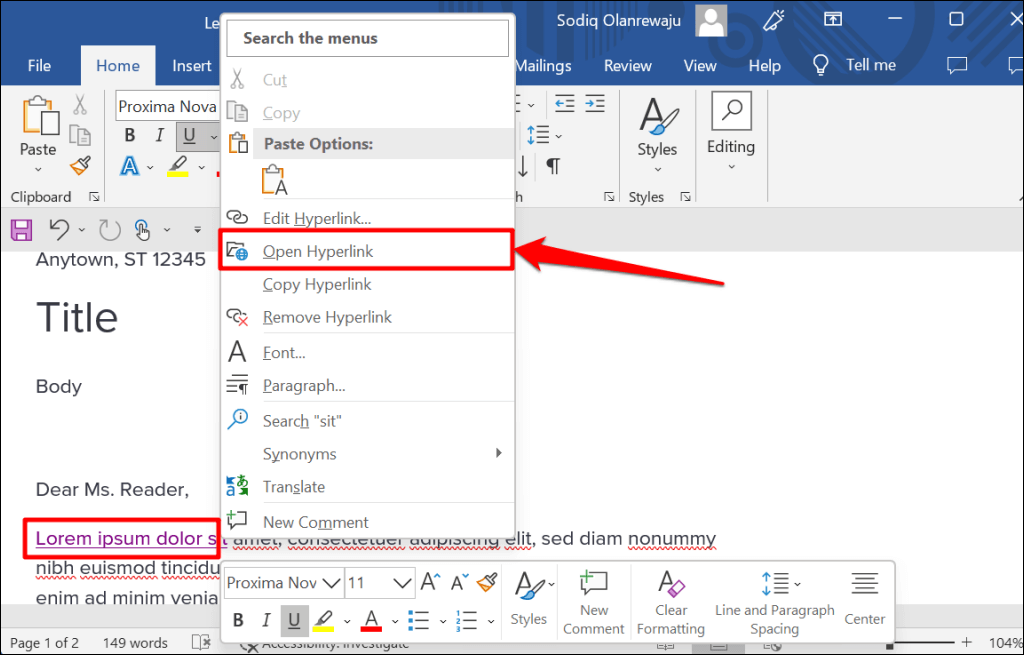The width and height of the screenshot is (1024, 655).
Task: Click Remove Hyperlink in the context menu
Action: [316, 317]
